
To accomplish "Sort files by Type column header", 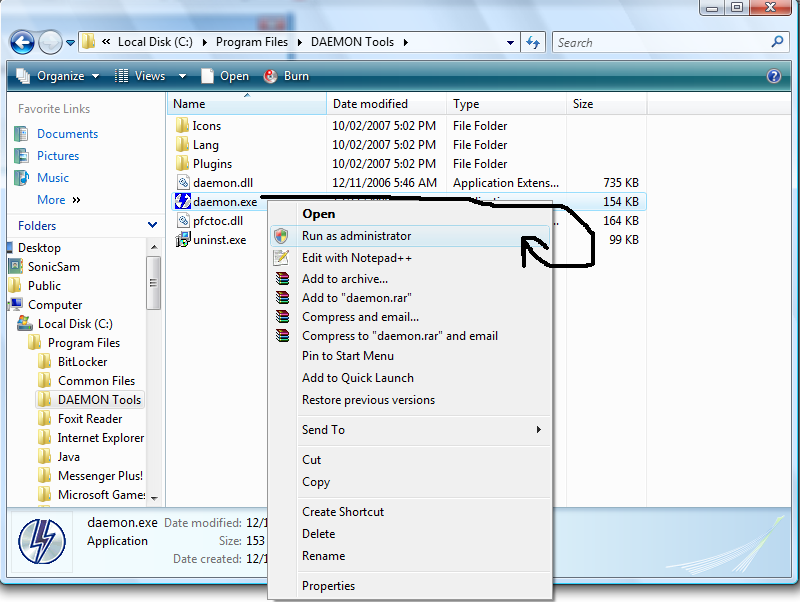I will click(506, 104).
